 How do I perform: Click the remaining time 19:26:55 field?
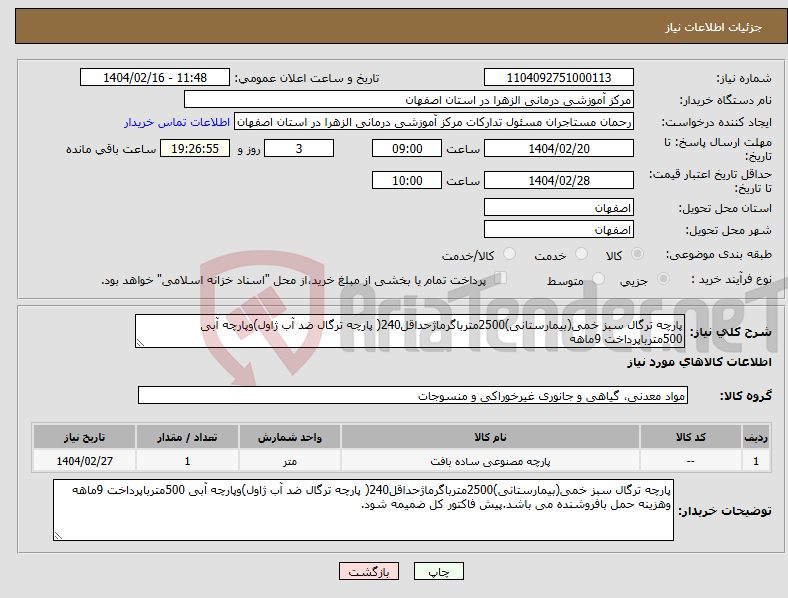coord(195,148)
